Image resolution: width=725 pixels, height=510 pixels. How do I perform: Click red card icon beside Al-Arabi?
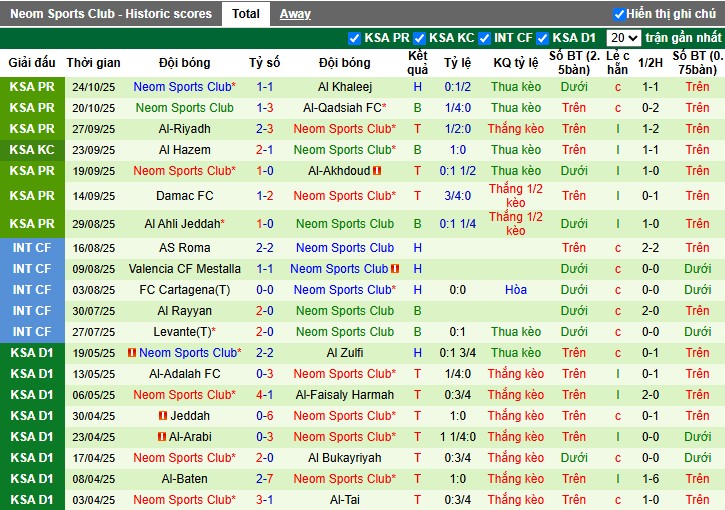click(161, 437)
